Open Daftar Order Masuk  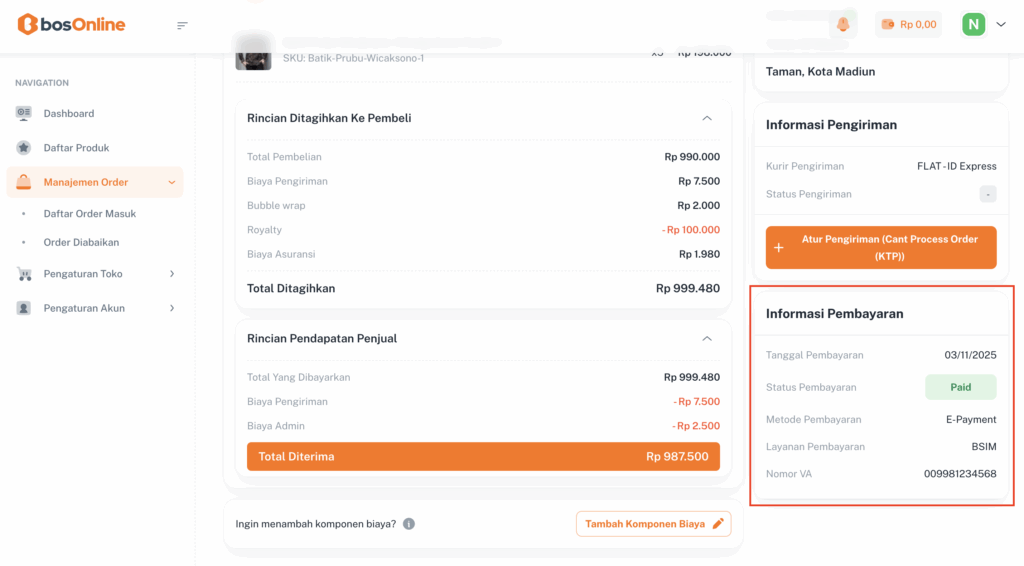pyautogui.click(x=90, y=213)
